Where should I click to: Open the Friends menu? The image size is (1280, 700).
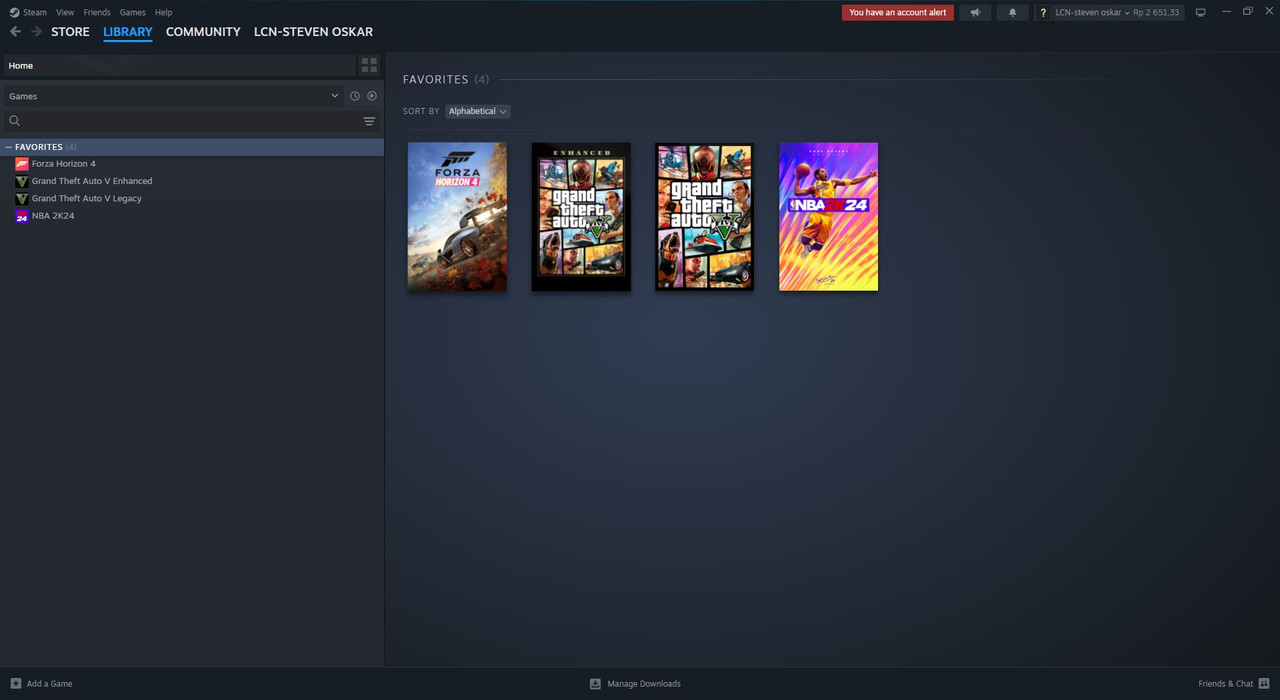[97, 13]
